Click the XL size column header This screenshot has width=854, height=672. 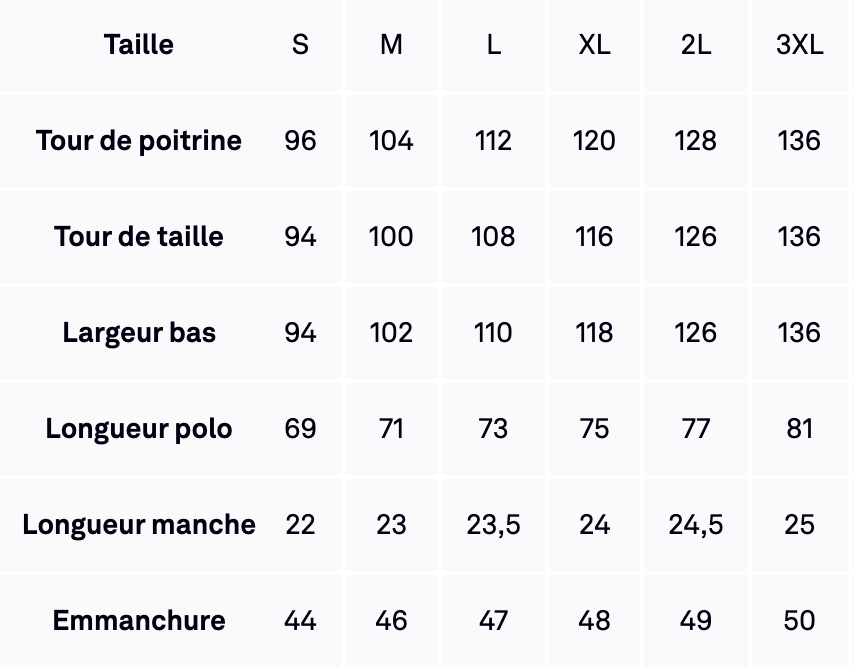pyautogui.click(x=594, y=45)
